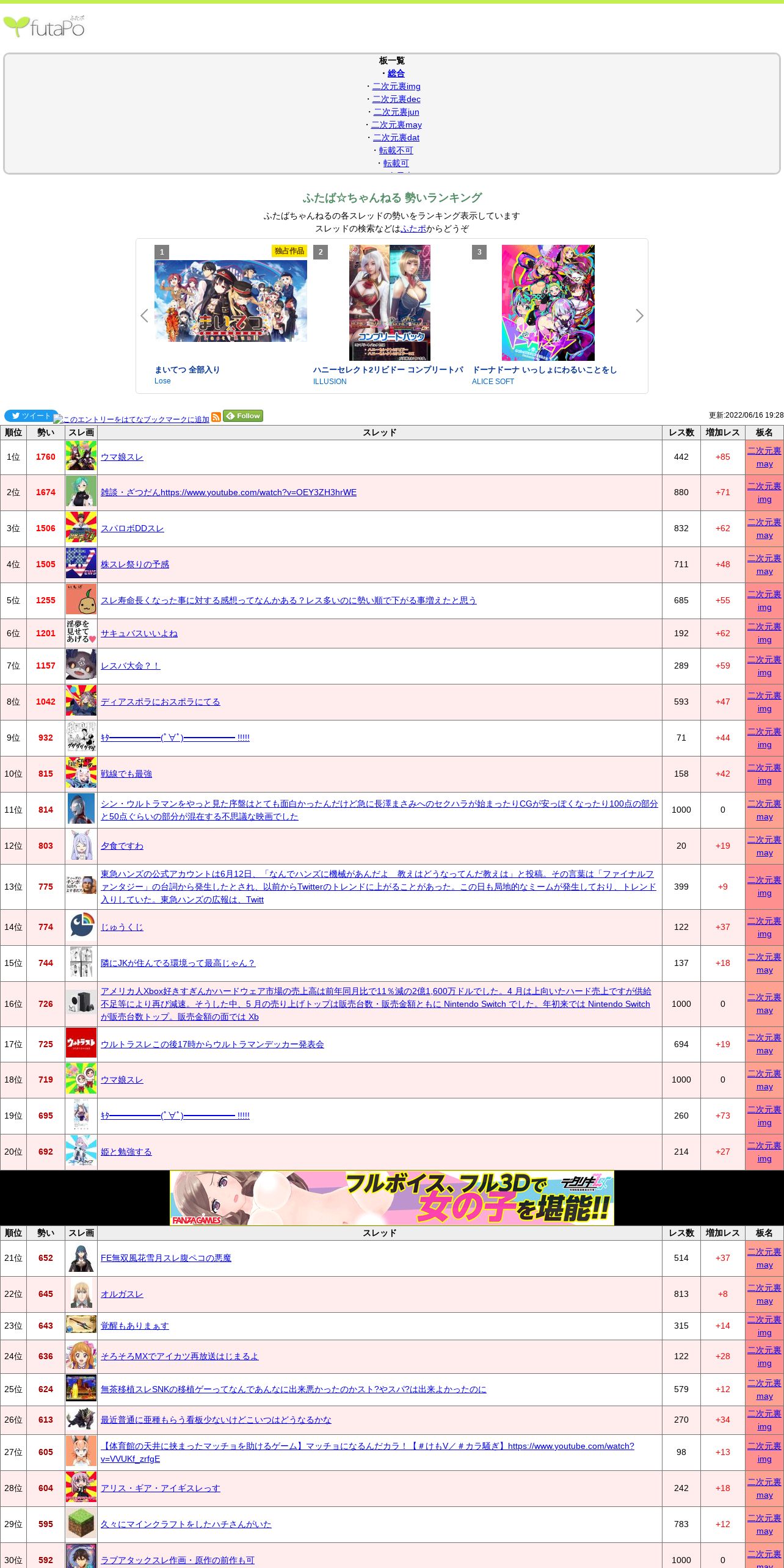Viewport: 784px width, 1568px height.
Task: Open board link for rank 20 row
Action: pyautogui.click(x=764, y=1152)
